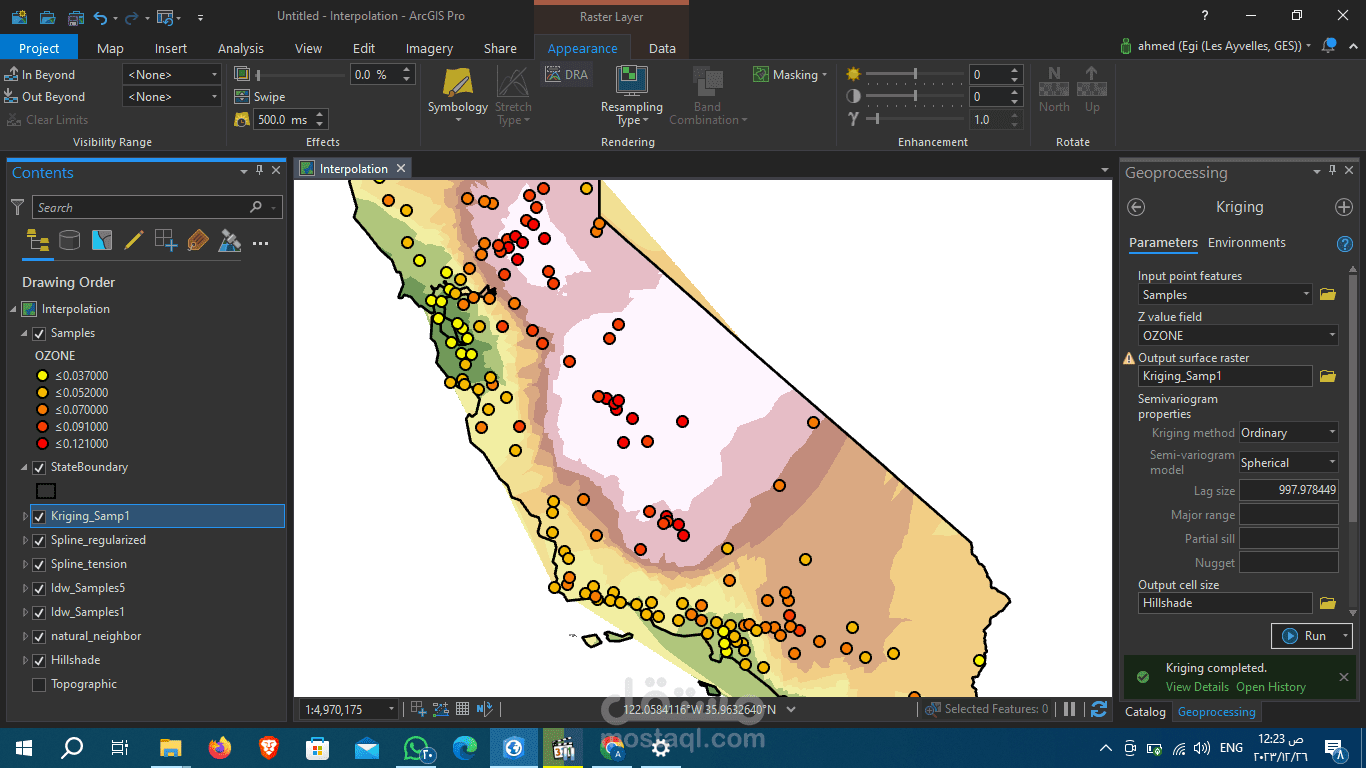Select List By Snapping icon
Viewport: 1366px width, 768px height.
[165, 241]
